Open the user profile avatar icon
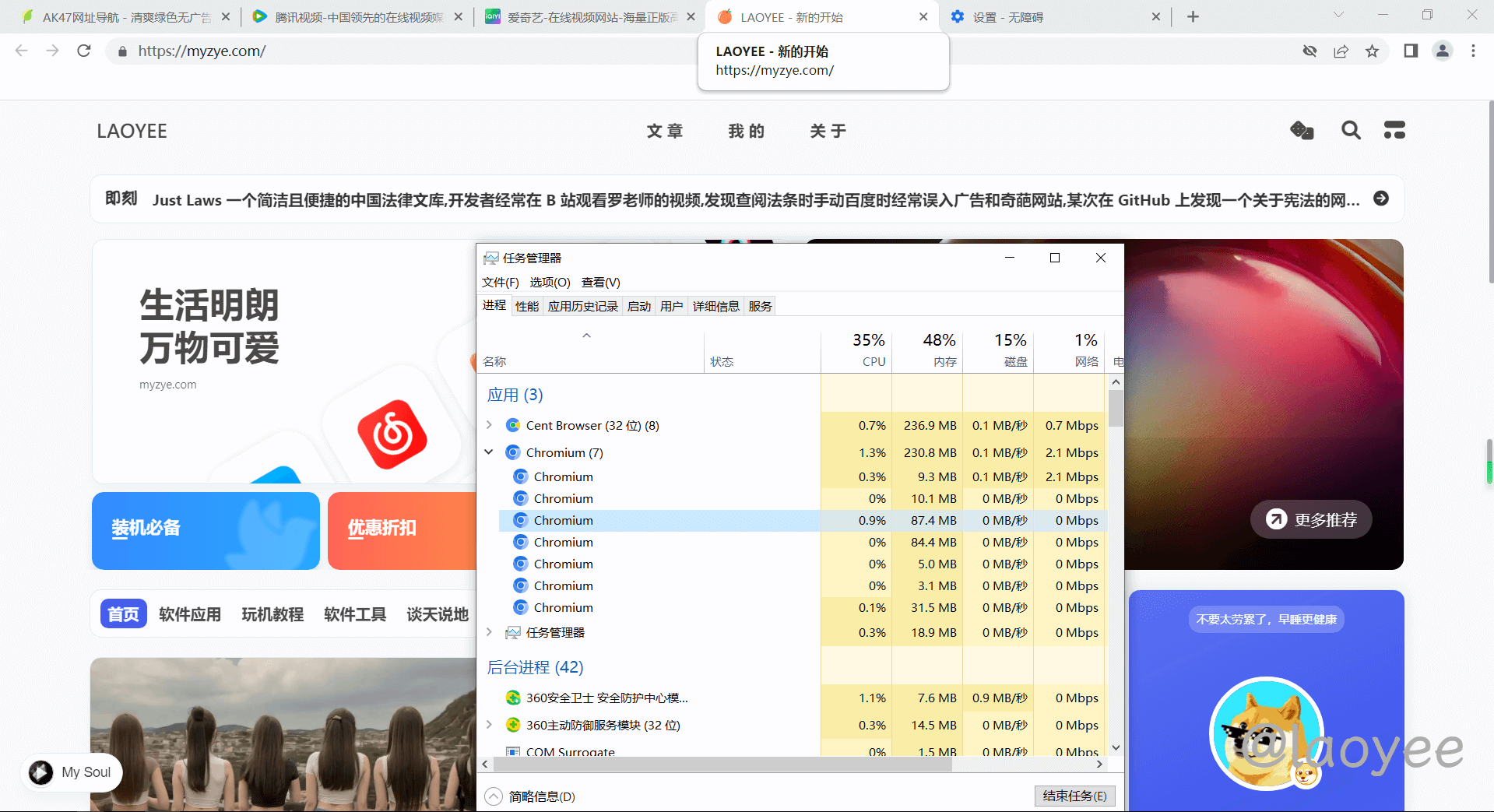1494x812 pixels. click(x=1443, y=51)
